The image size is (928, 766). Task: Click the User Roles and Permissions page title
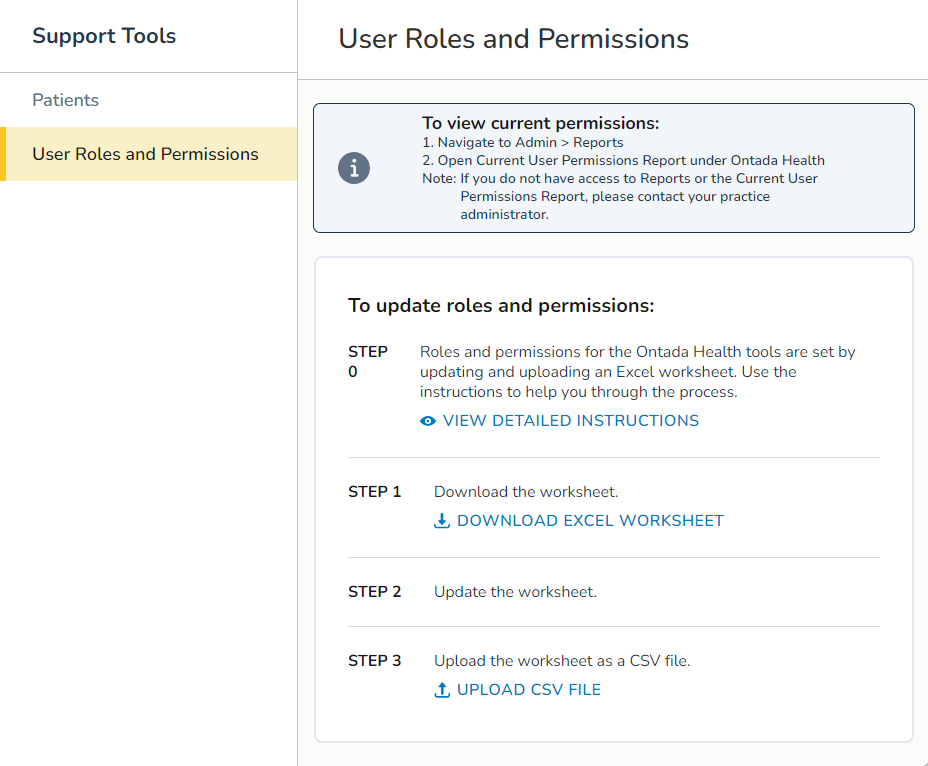[x=513, y=39]
